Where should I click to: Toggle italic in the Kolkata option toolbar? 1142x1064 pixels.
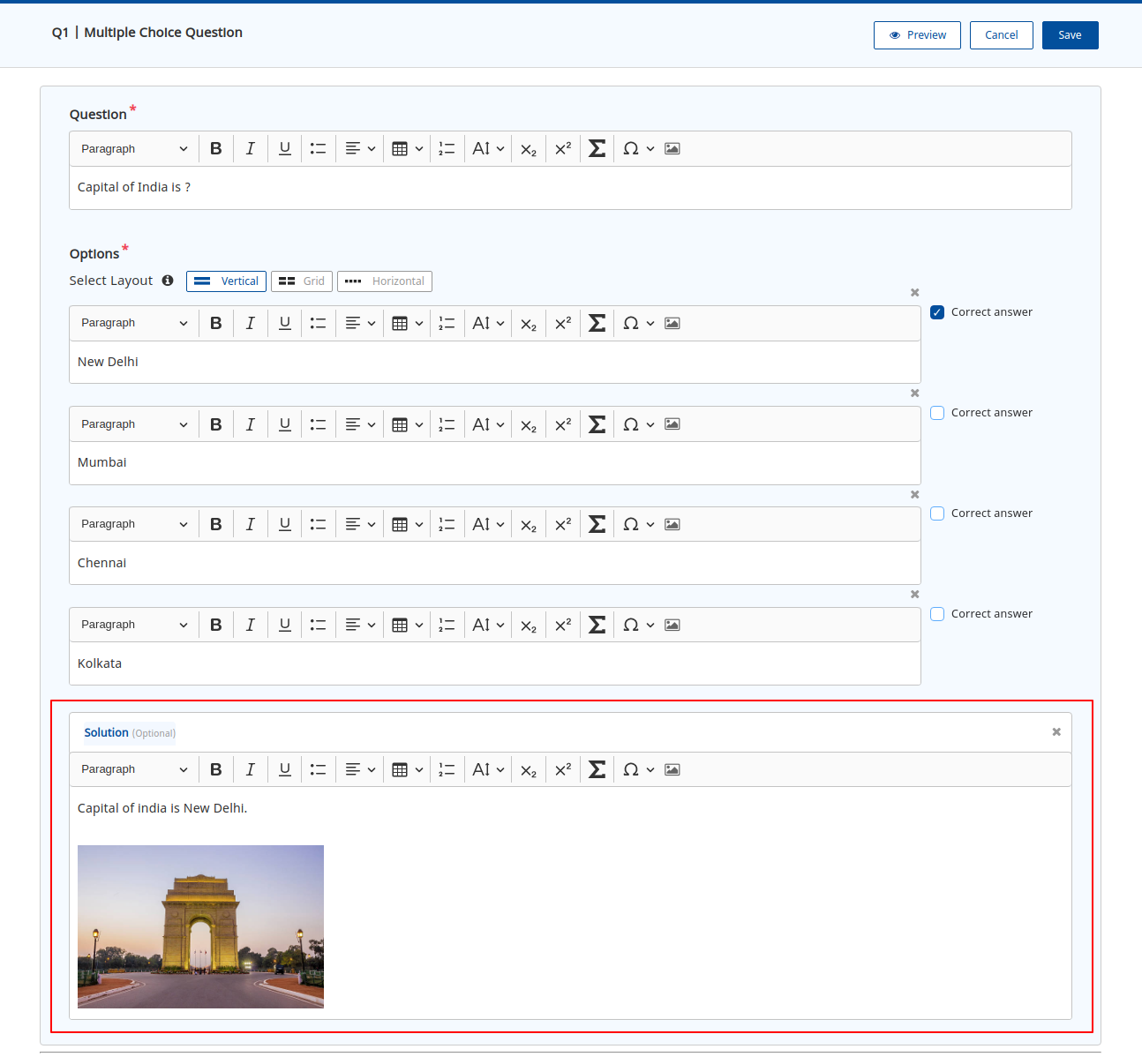pos(251,626)
